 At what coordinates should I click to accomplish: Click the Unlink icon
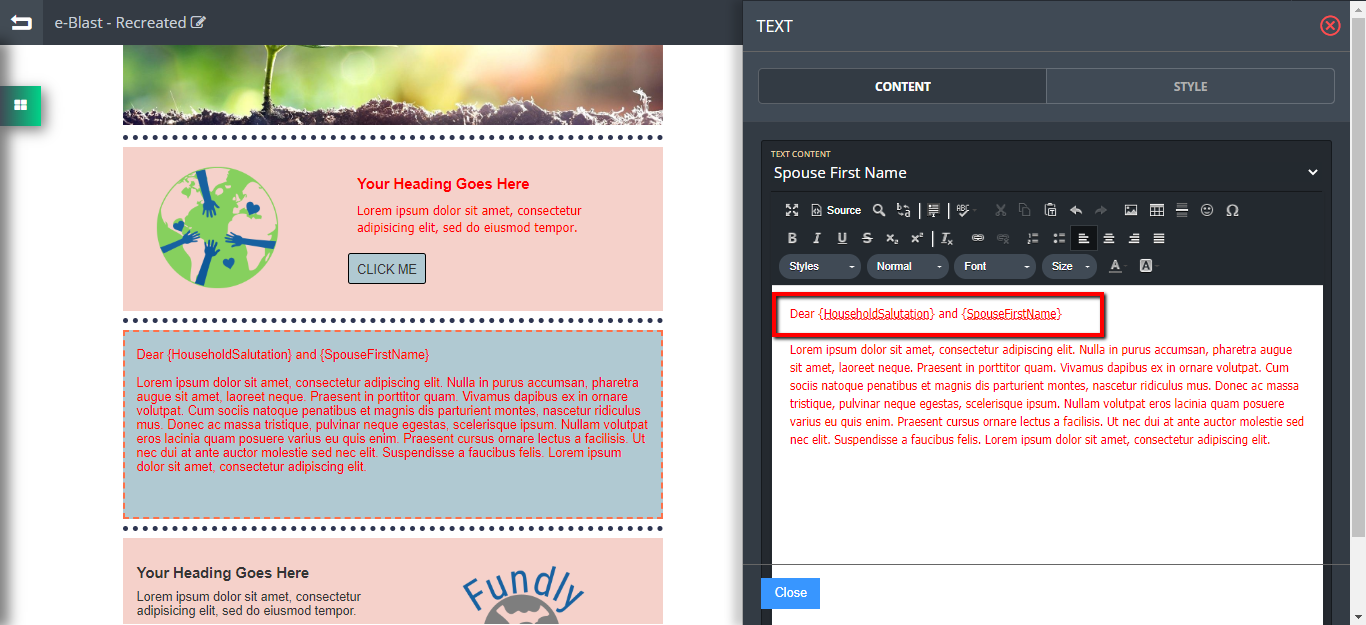point(1003,238)
